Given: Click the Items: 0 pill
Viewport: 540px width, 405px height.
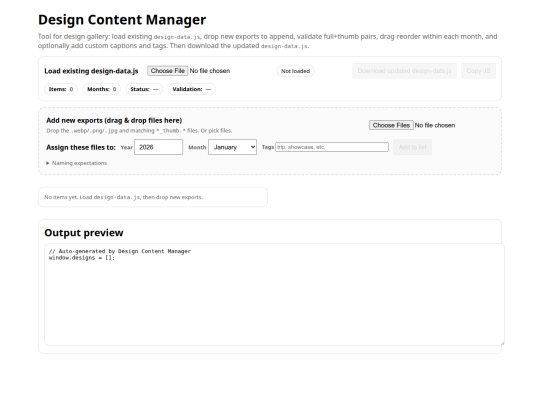Looking at the screenshot, I should [x=61, y=89].
